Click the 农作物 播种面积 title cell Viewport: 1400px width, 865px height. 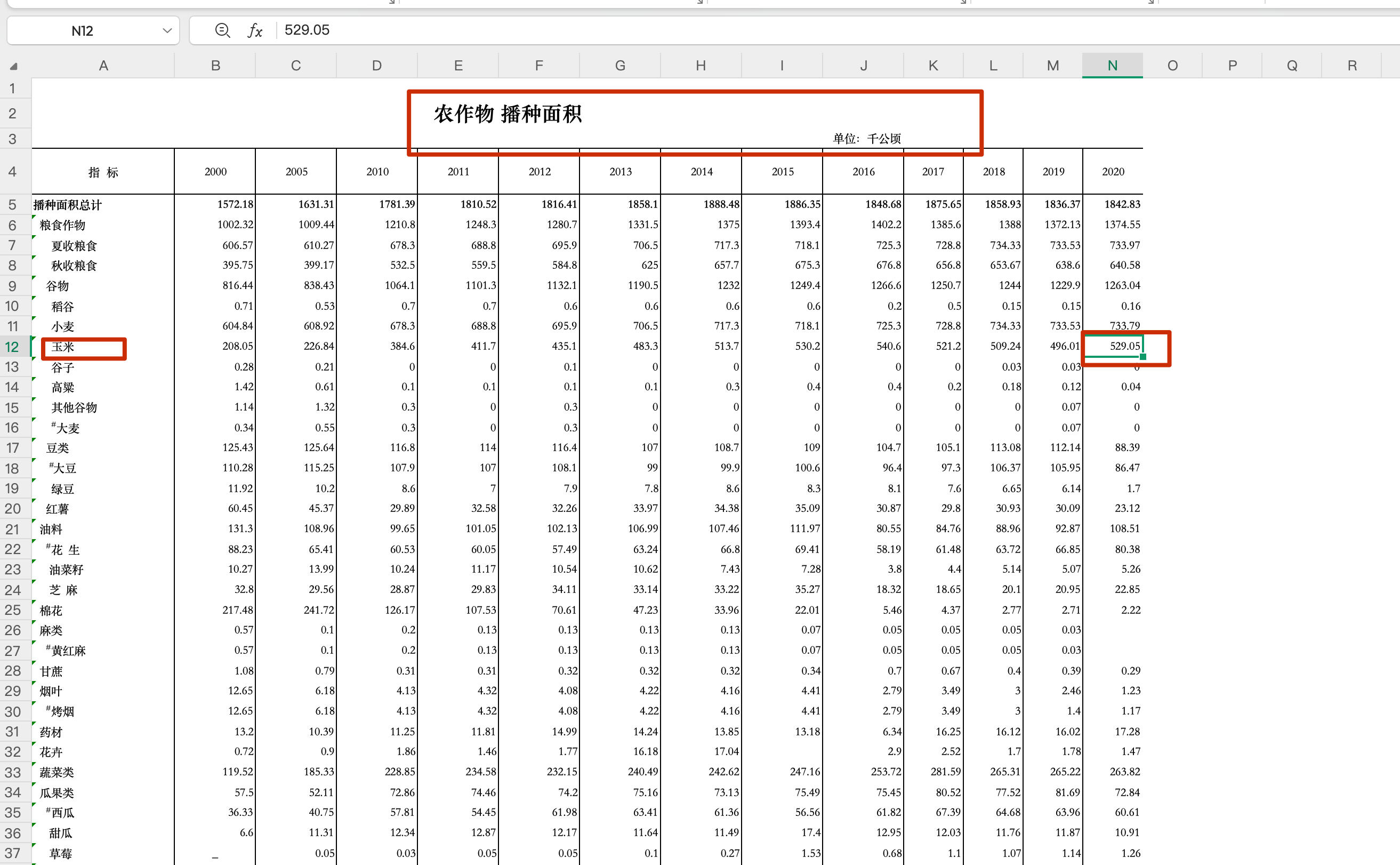tap(508, 114)
